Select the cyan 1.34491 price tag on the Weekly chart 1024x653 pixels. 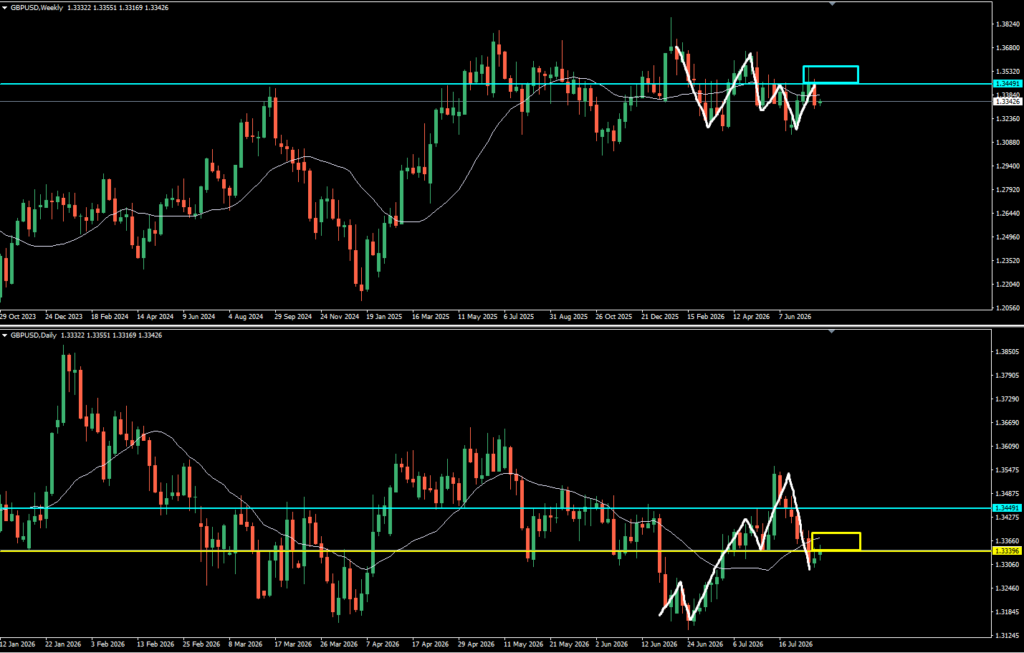(1007, 84)
